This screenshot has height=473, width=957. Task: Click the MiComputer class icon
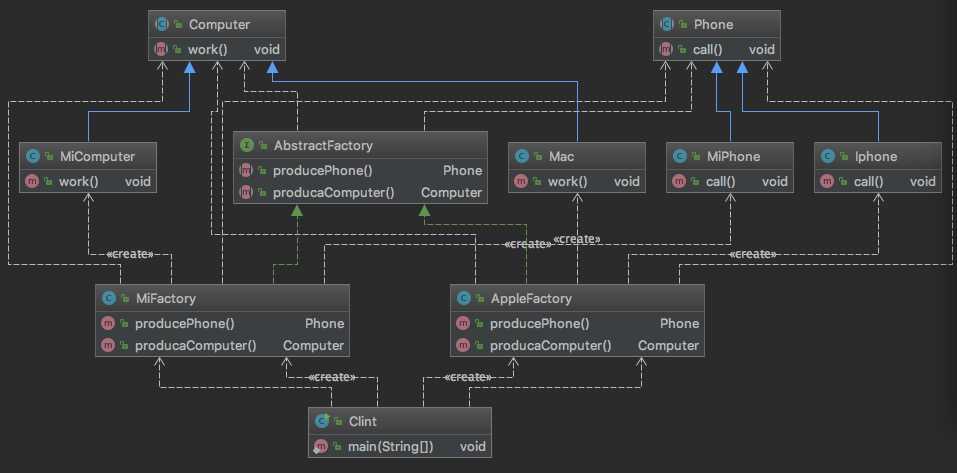tap(33, 156)
